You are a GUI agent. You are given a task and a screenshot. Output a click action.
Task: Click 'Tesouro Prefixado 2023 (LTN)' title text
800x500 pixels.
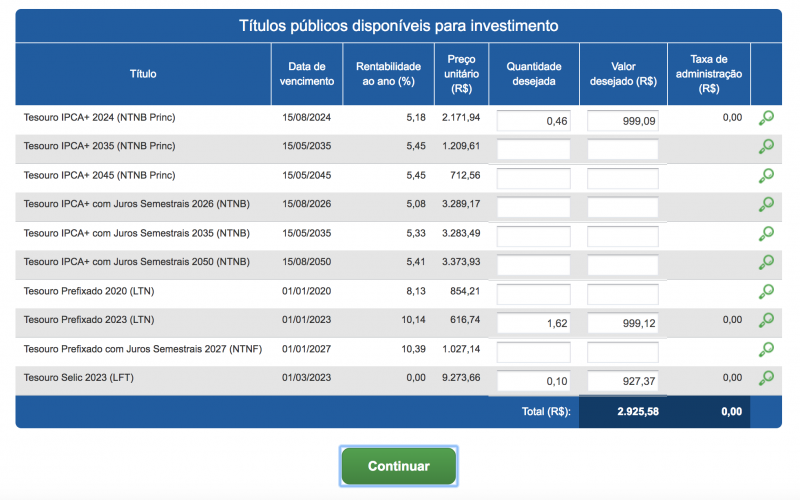[x=89, y=319]
